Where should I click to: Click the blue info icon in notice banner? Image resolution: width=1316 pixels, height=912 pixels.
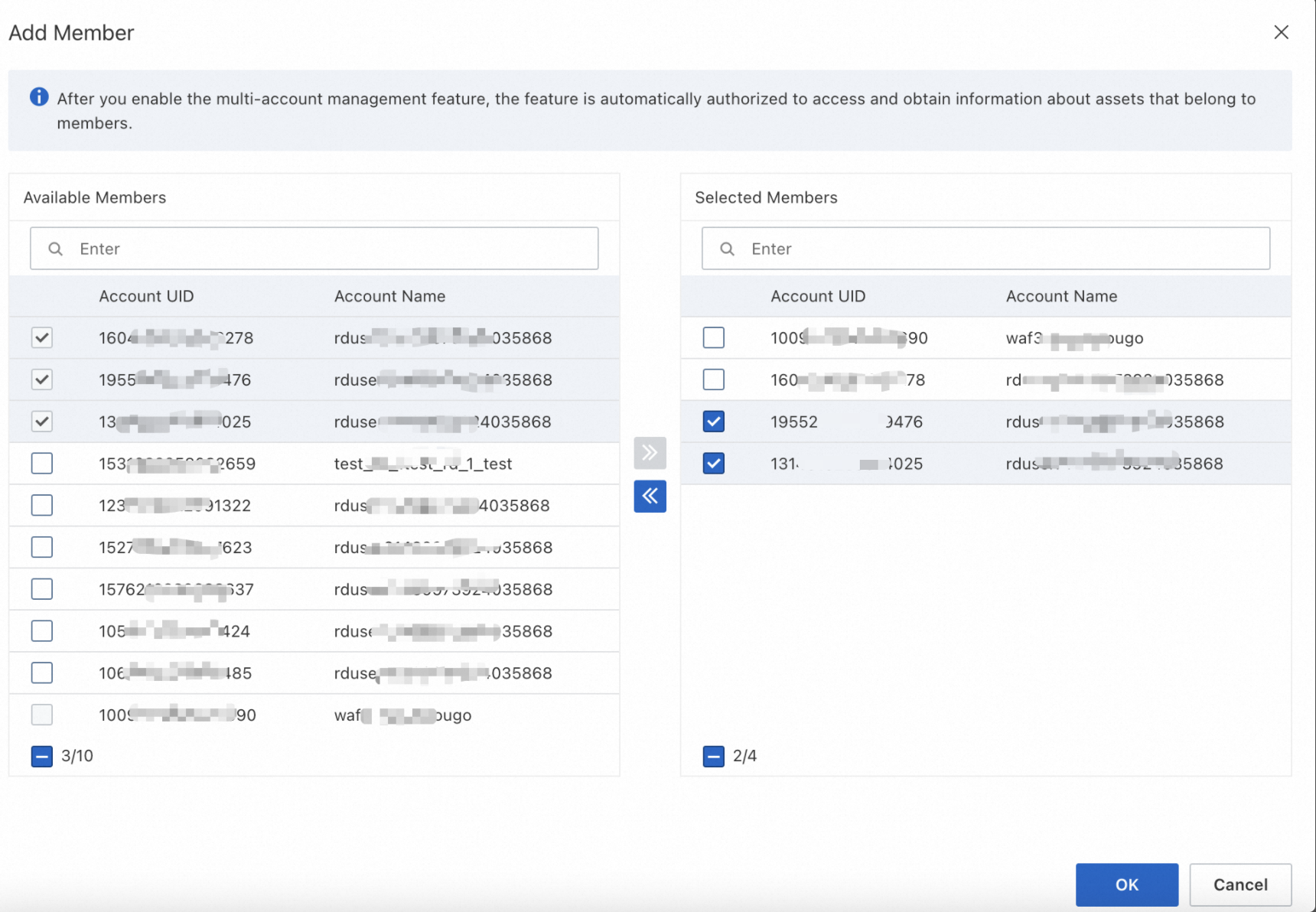coord(39,97)
